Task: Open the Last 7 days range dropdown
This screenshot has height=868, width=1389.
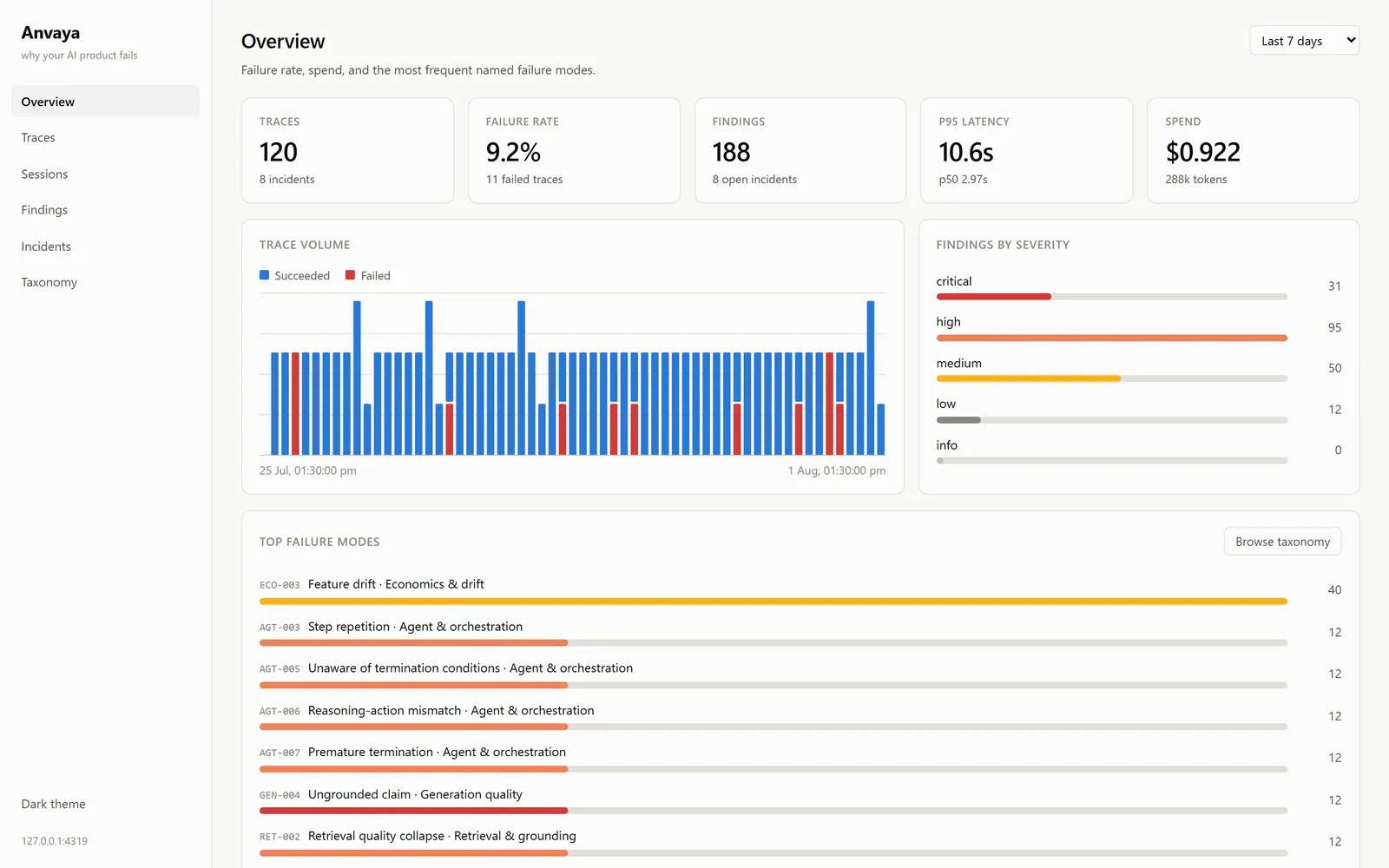Action: tap(1304, 41)
